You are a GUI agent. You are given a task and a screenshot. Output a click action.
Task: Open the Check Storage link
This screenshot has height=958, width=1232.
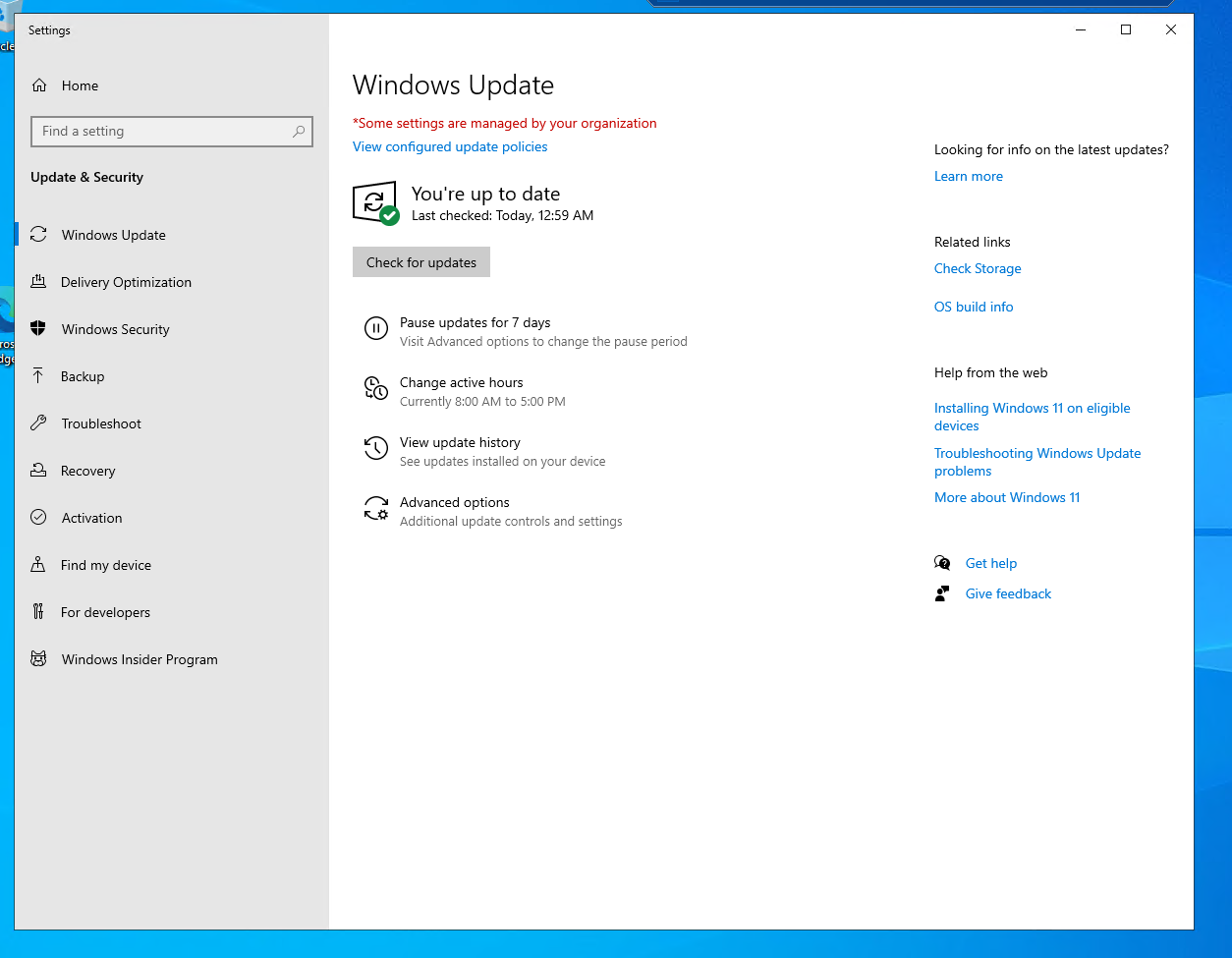(x=978, y=268)
